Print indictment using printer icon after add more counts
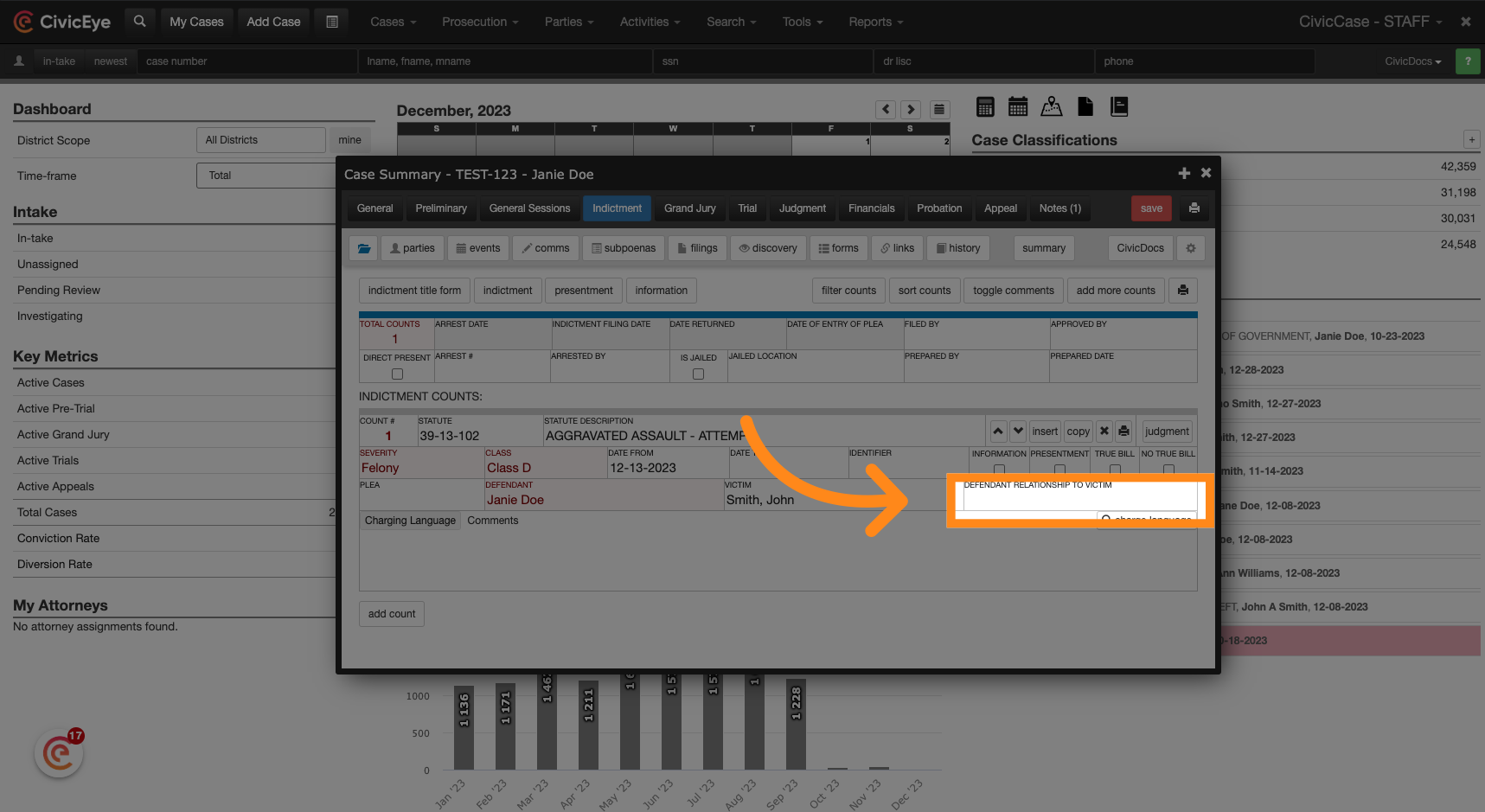This screenshot has height=812, width=1485. click(x=1182, y=291)
